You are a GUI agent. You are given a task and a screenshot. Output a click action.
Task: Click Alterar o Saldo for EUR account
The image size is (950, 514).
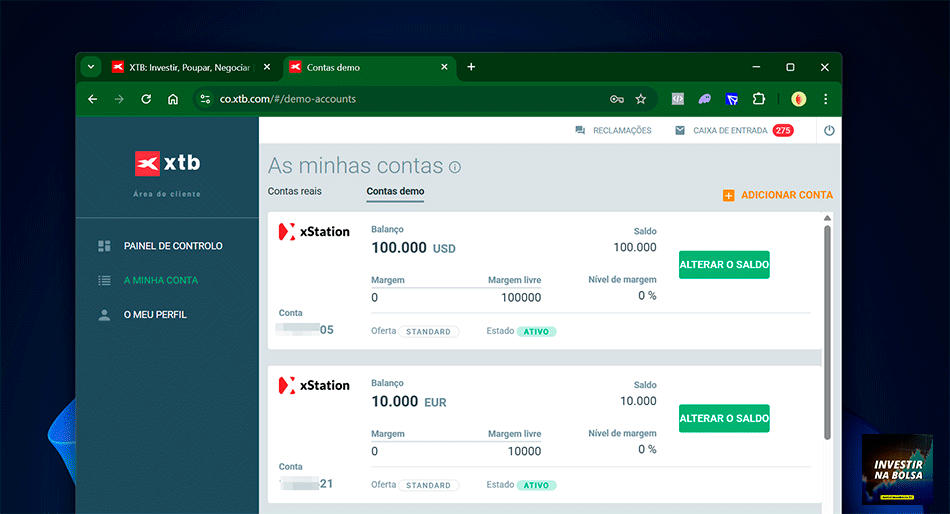pos(724,418)
